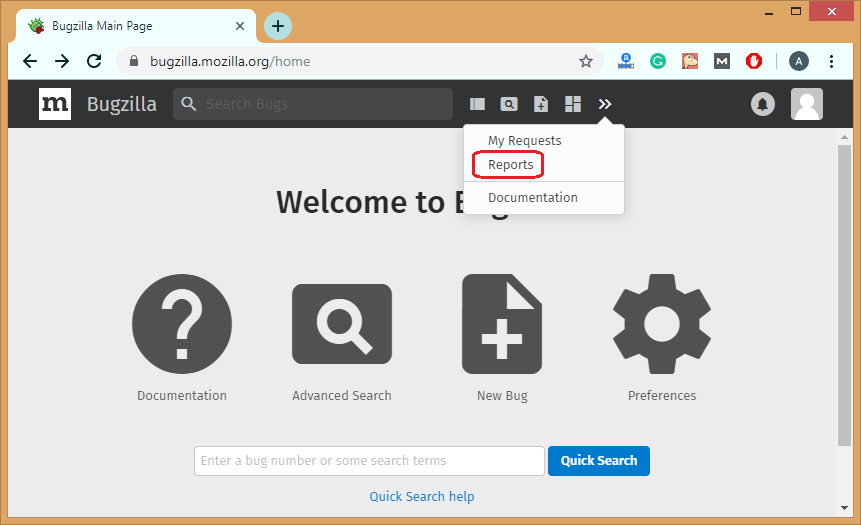This screenshot has height=525, width=861.
Task: Reload the page
Action: pyautogui.click(x=94, y=61)
